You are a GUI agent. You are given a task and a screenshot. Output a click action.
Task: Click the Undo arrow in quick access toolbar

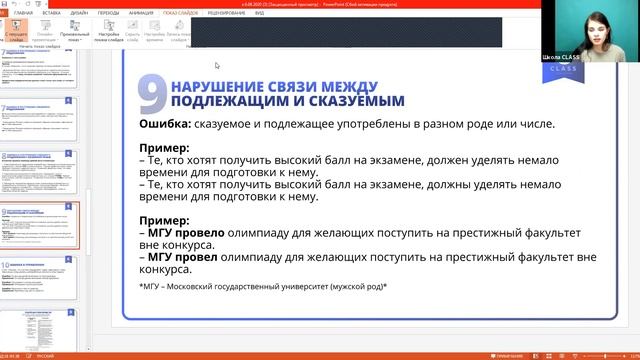[x=14, y=4]
